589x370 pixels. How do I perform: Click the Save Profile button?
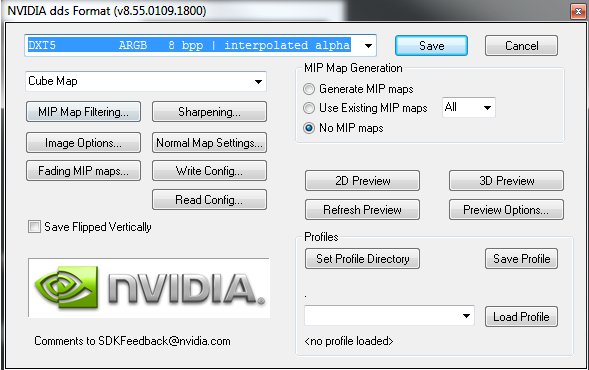[521, 258]
